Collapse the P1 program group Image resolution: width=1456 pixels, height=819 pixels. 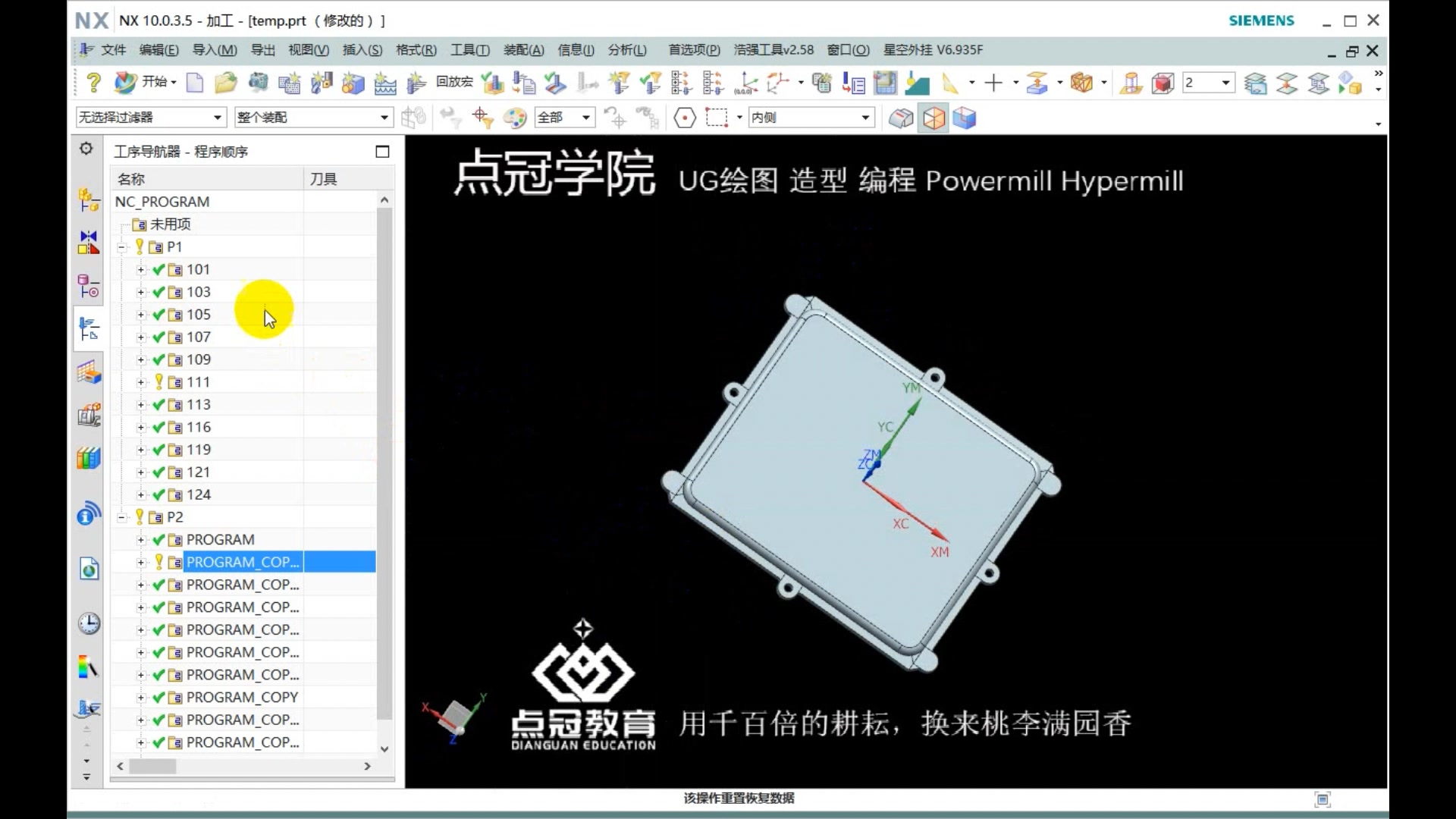pos(122,247)
